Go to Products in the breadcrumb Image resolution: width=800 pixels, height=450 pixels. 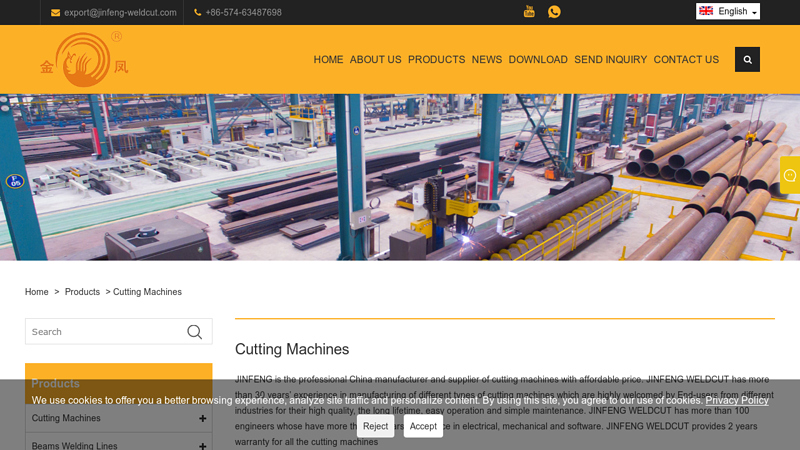click(x=82, y=292)
